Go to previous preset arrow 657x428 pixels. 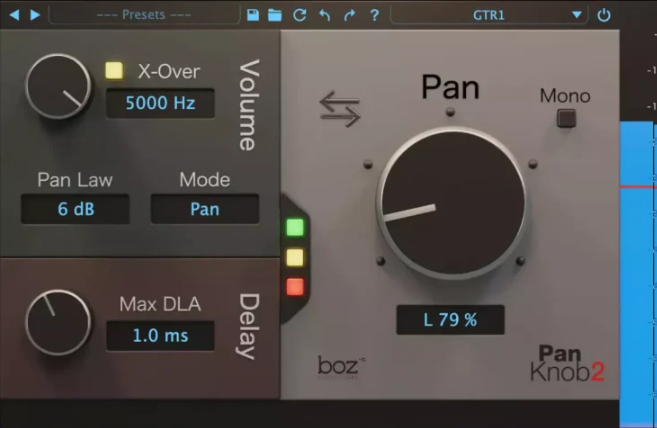[x=14, y=15]
